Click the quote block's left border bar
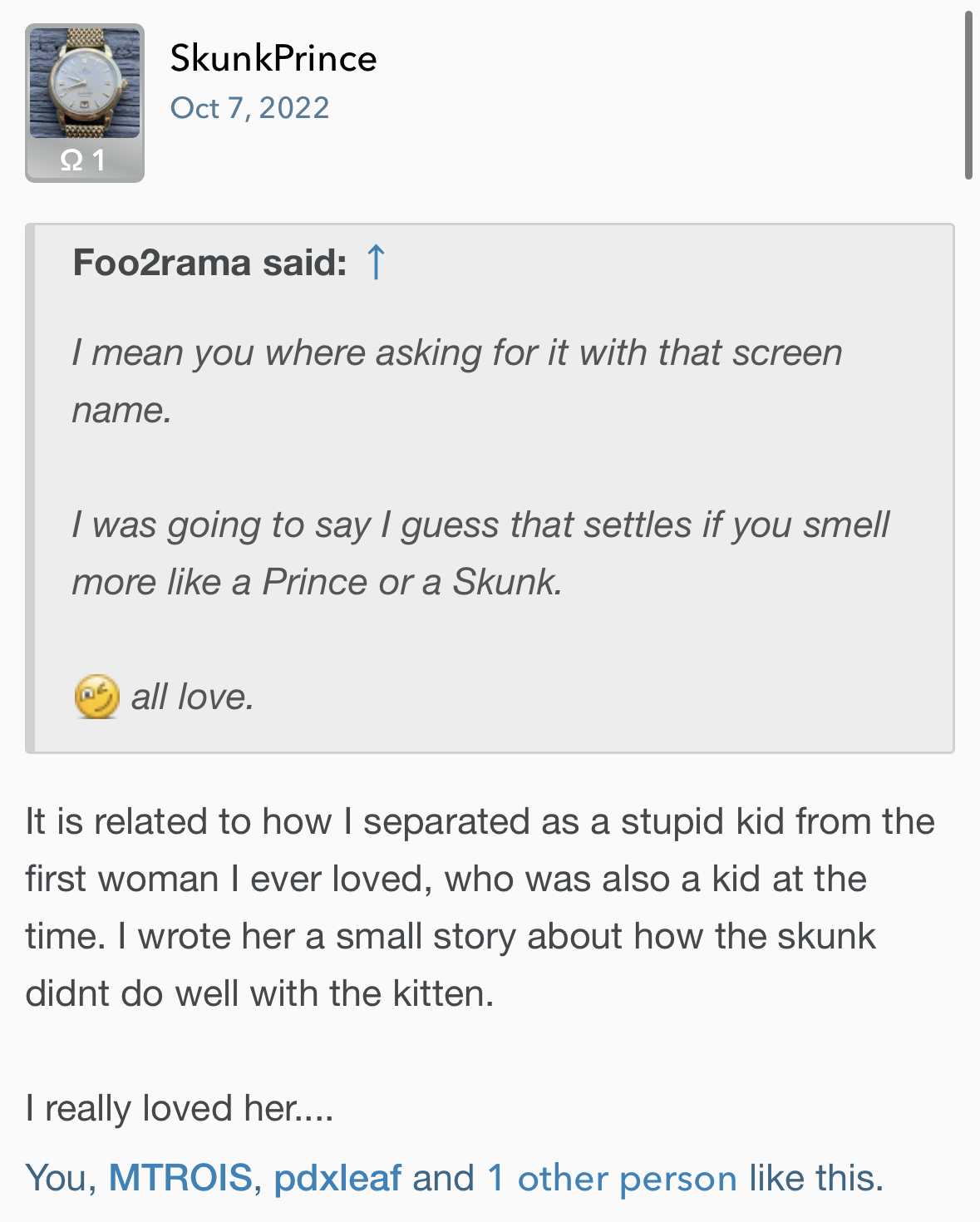Image resolution: width=980 pixels, height=1222 pixels. coord(30,489)
